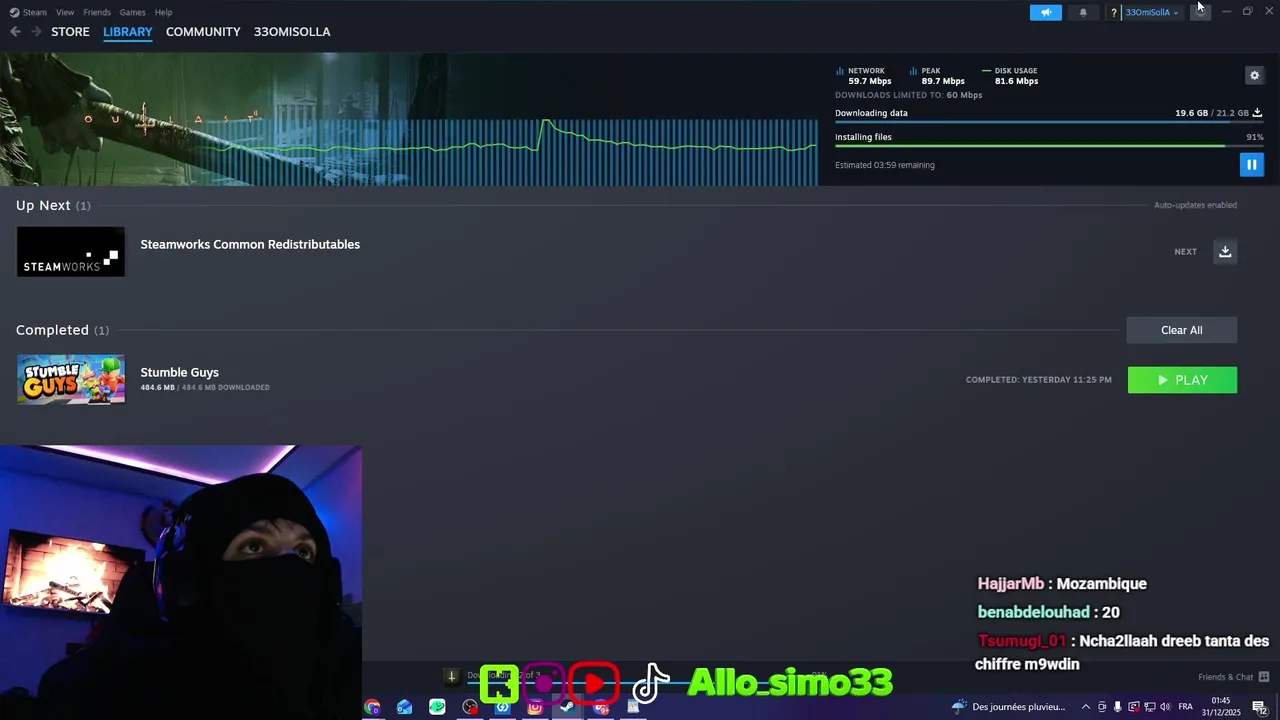
Task: Select Steamworks Common Redistributables title
Action: click(x=250, y=244)
